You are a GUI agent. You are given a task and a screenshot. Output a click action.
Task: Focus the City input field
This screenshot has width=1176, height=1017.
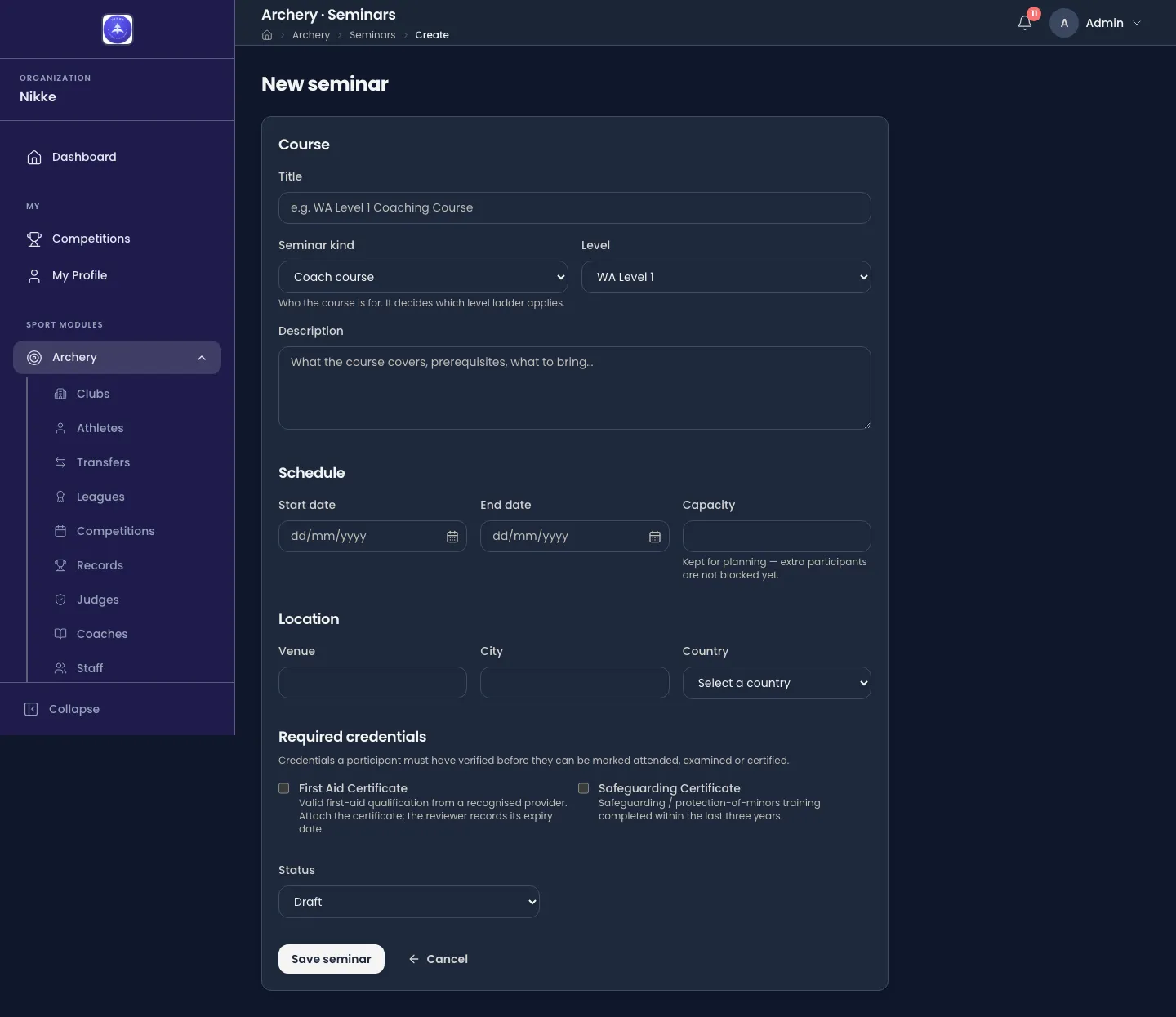pos(575,682)
